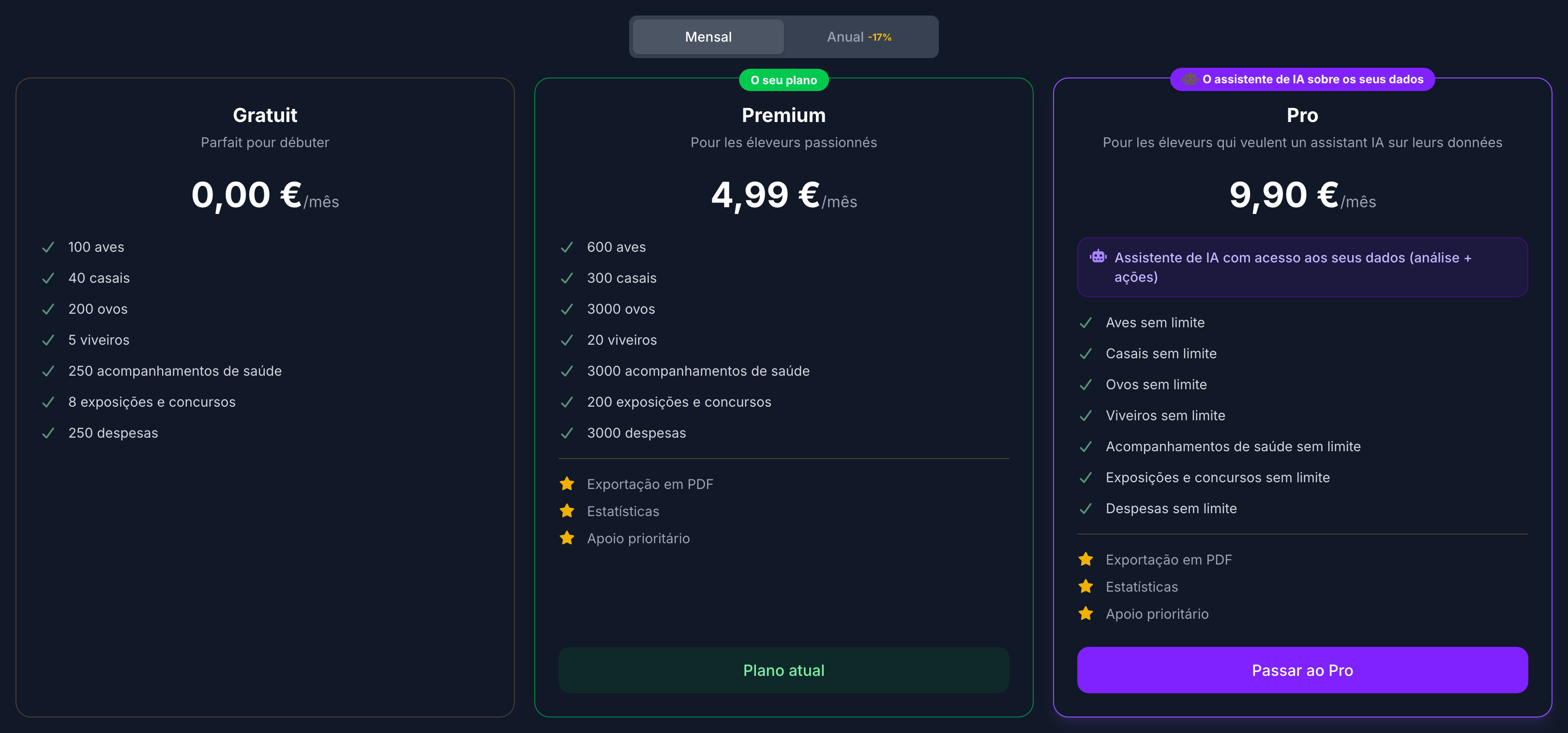Click the Pro plan title
This screenshot has height=733, width=1568.
(1302, 115)
